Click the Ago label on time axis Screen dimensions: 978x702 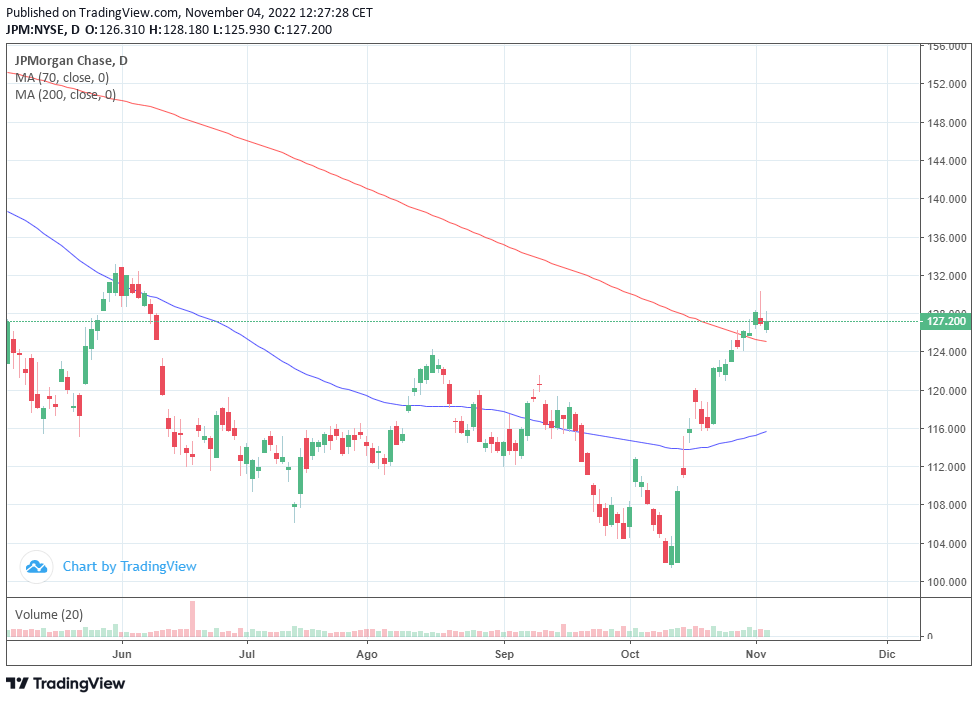point(367,654)
